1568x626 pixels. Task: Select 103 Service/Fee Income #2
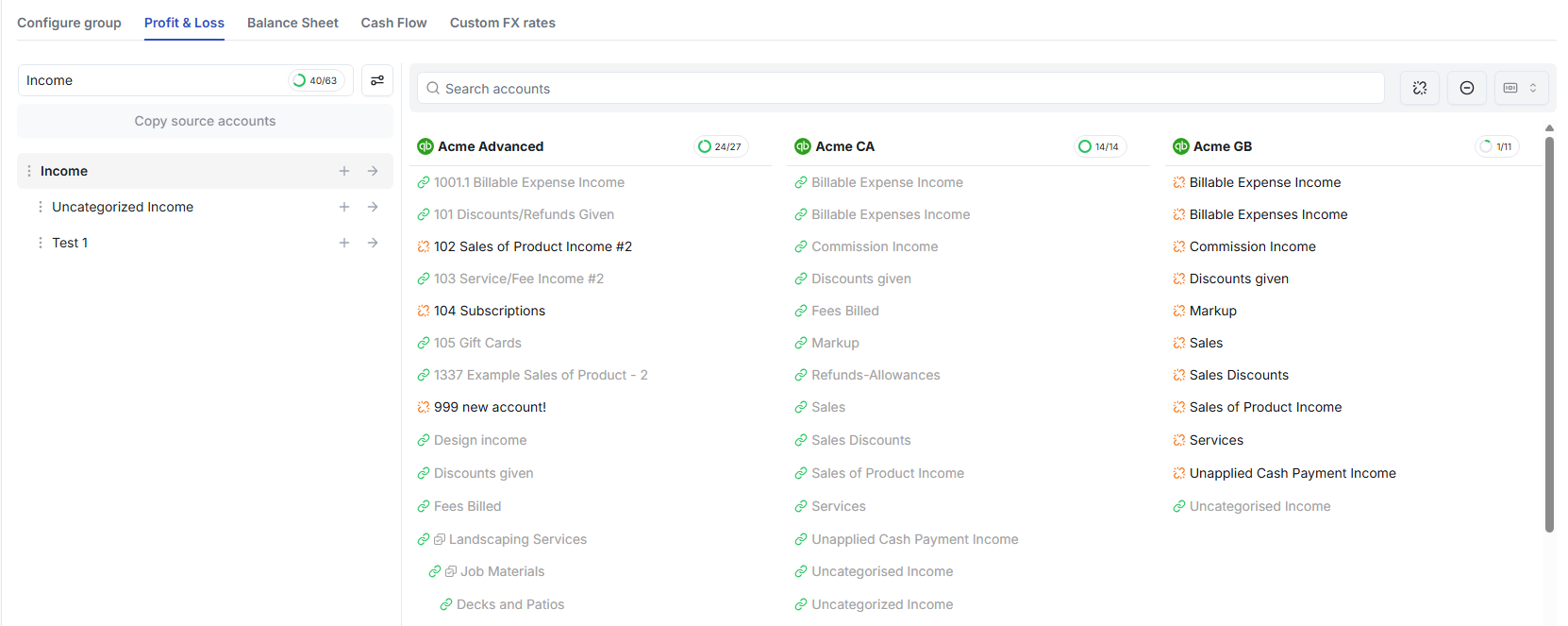519,279
